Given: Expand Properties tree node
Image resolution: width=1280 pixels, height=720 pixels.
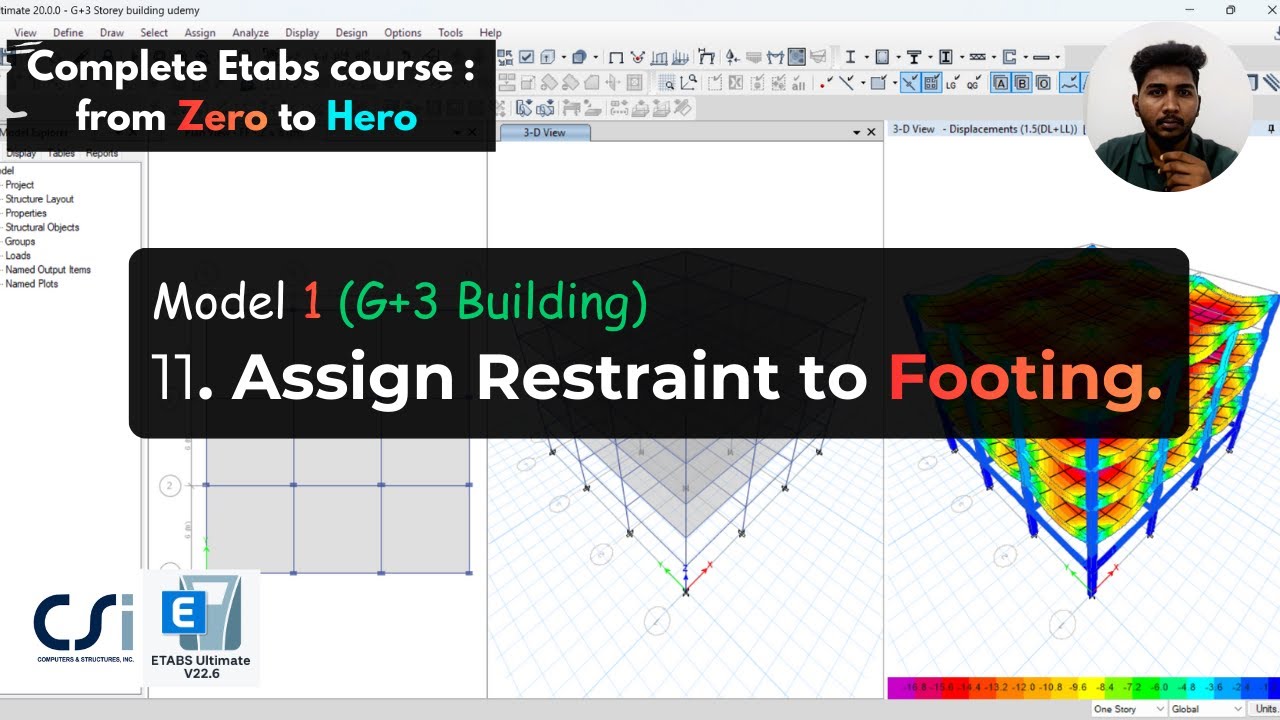Looking at the screenshot, I should [25, 213].
